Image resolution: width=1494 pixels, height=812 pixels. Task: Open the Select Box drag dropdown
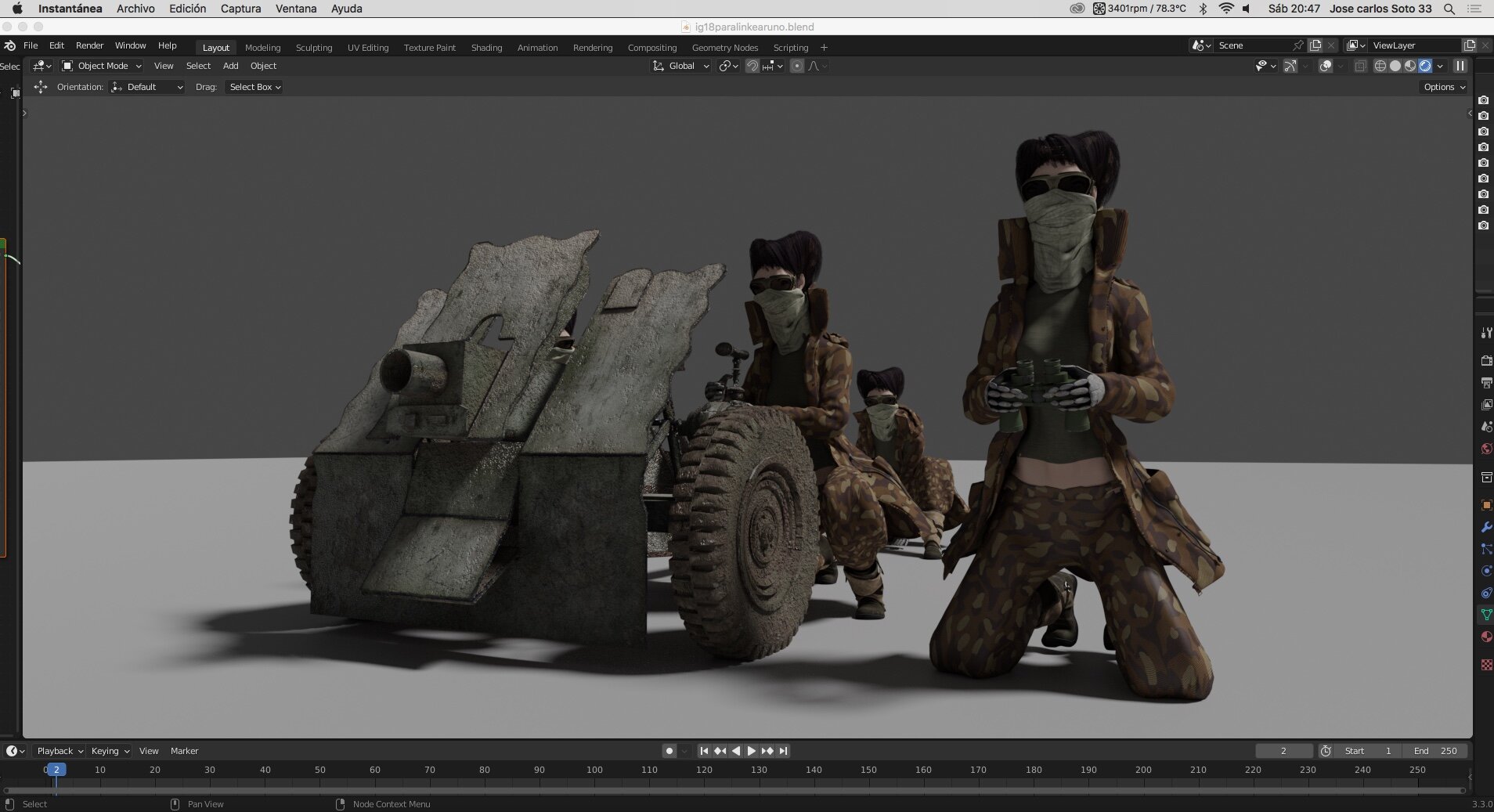coord(254,87)
